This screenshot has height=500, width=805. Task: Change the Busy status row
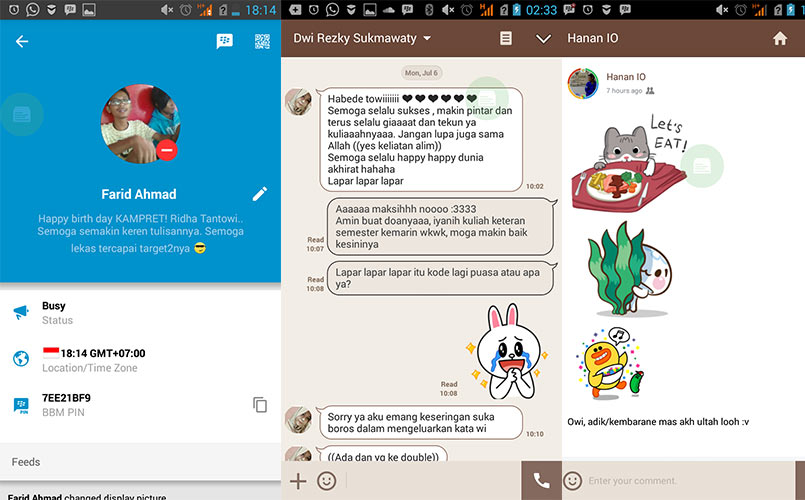tap(140, 312)
